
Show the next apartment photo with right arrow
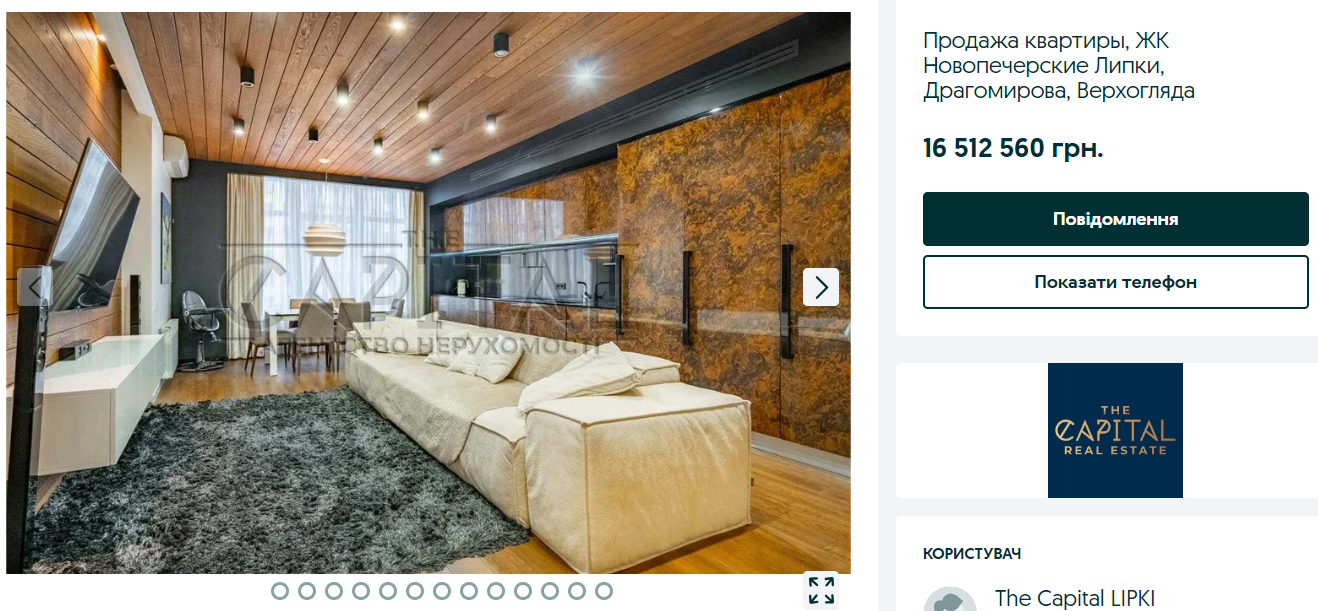(821, 287)
